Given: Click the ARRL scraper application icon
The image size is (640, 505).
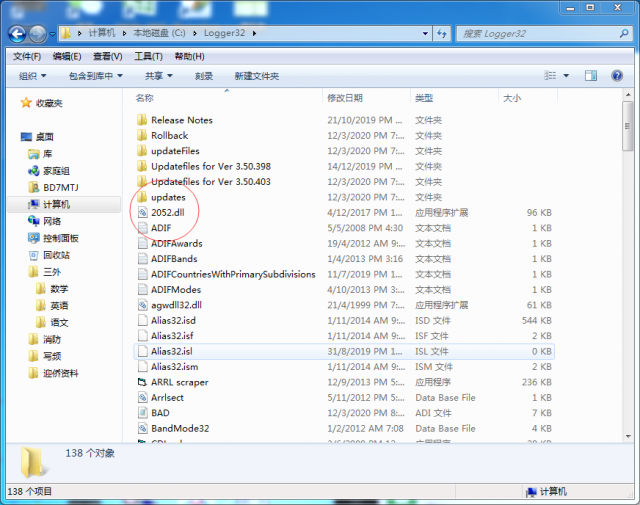Looking at the screenshot, I should tap(142, 382).
